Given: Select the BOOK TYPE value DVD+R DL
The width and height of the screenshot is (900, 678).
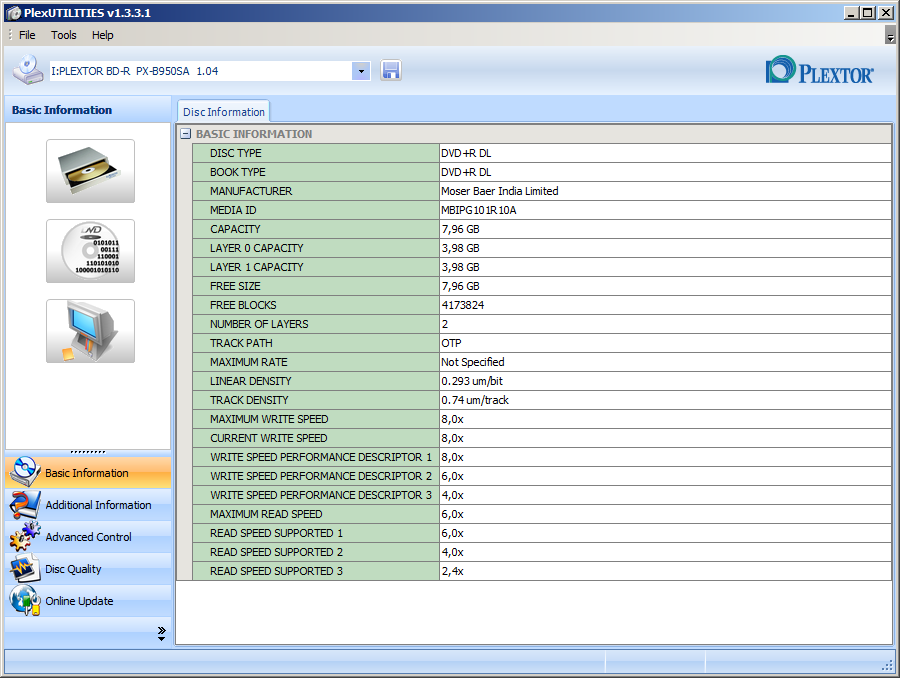Looking at the screenshot, I should point(466,172).
